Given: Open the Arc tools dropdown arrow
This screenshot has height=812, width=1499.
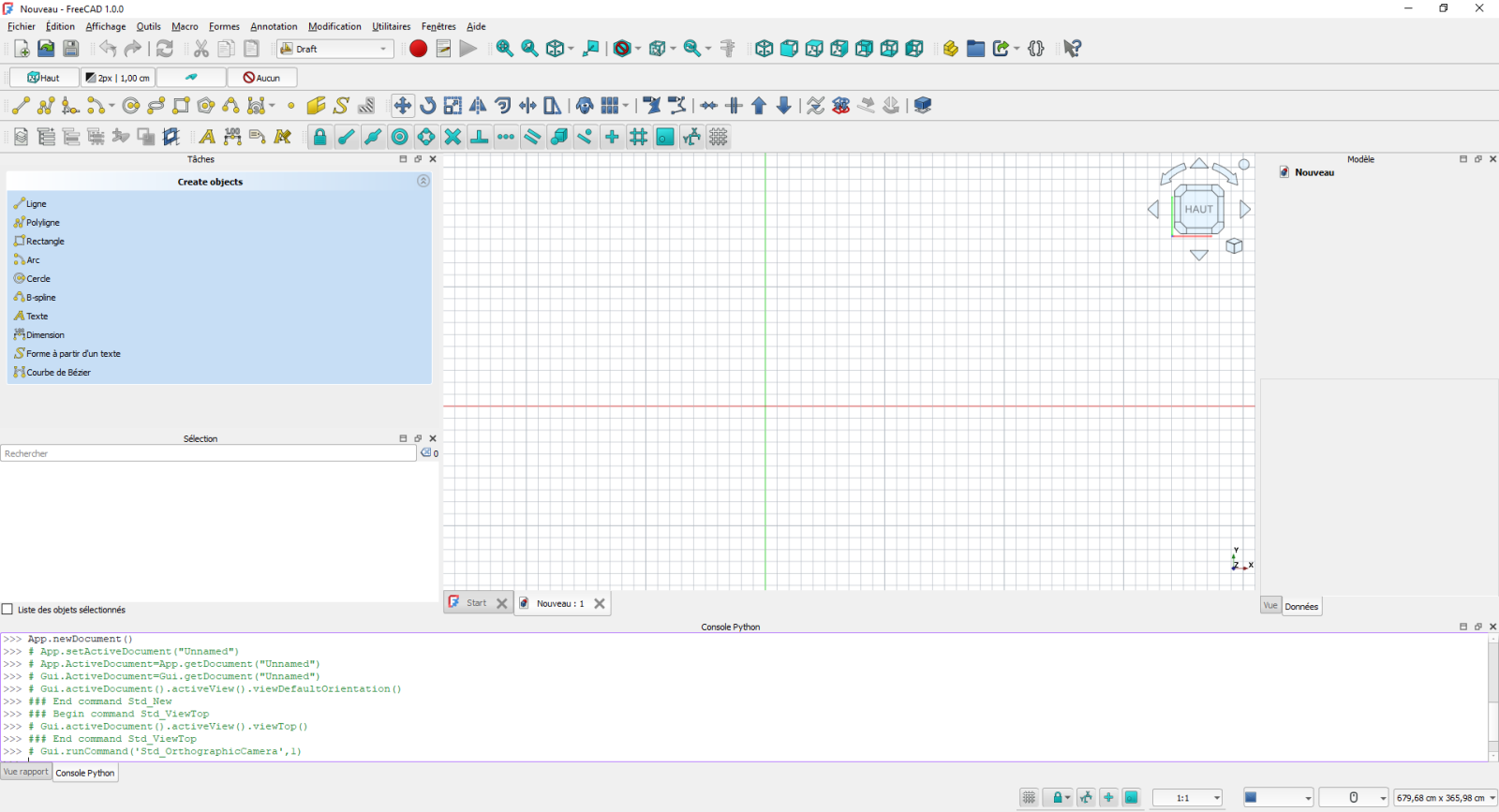Looking at the screenshot, I should click(x=111, y=106).
